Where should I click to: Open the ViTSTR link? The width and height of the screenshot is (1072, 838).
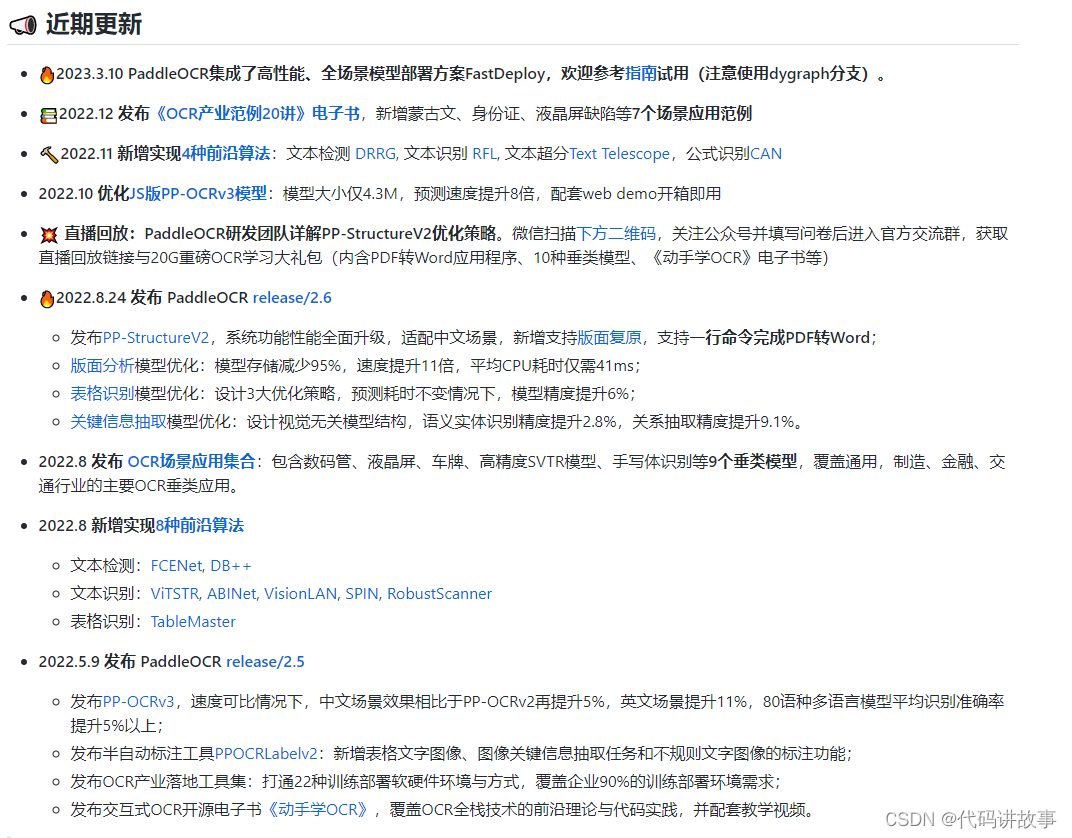click(x=174, y=594)
